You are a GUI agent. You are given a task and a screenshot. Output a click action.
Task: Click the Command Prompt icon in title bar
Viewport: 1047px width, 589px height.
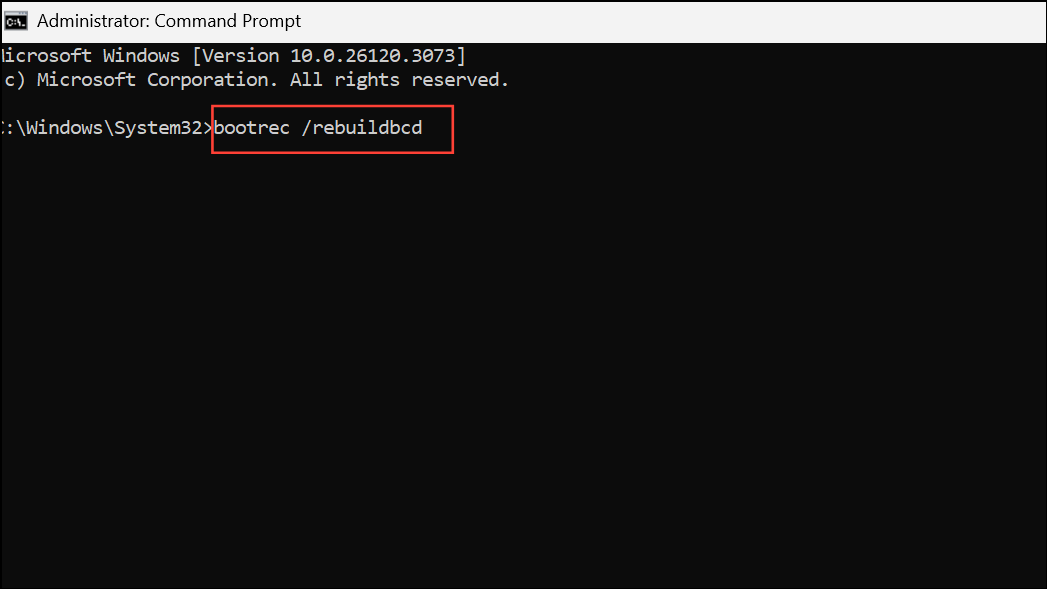pyautogui.click(x=16, y=20)
